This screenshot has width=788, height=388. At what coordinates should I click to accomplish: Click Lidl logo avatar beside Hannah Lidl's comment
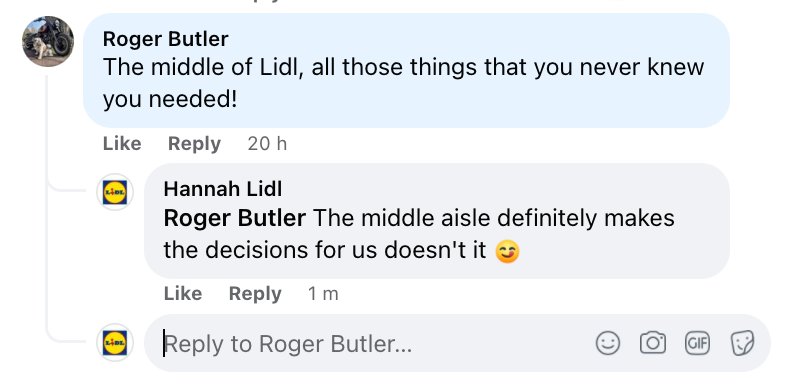pos(115,192)
